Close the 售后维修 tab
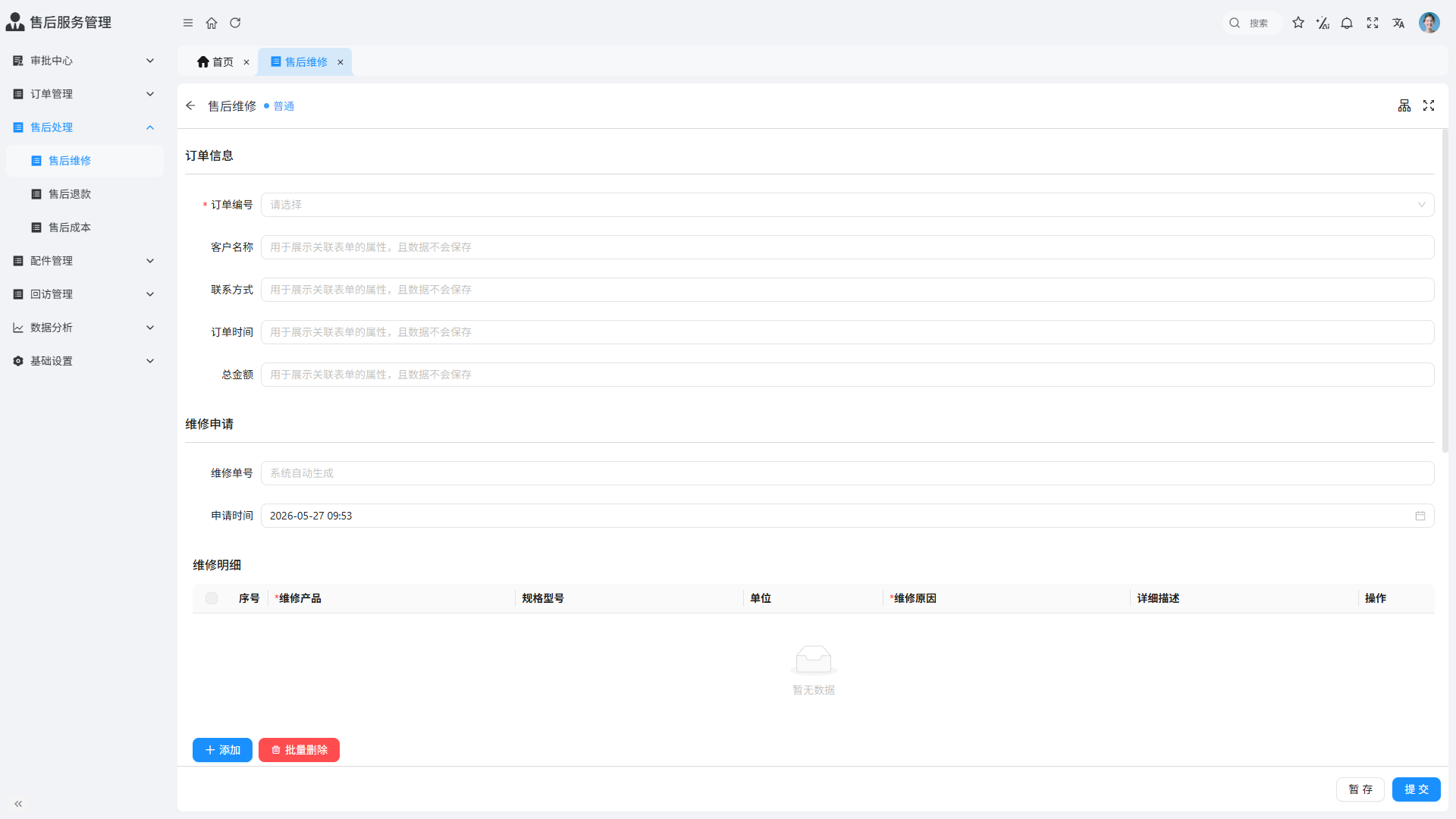 point(340,62)
